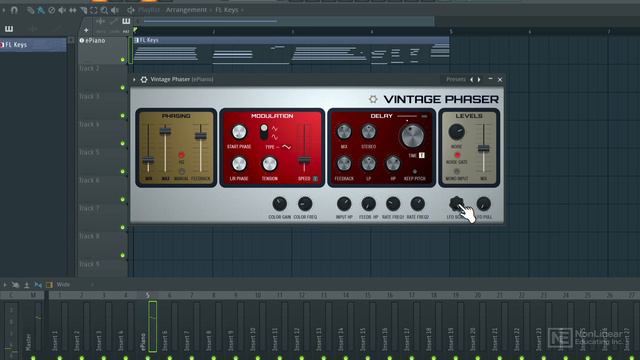Turn the large Delay Time knob

(x=412, y=136)
